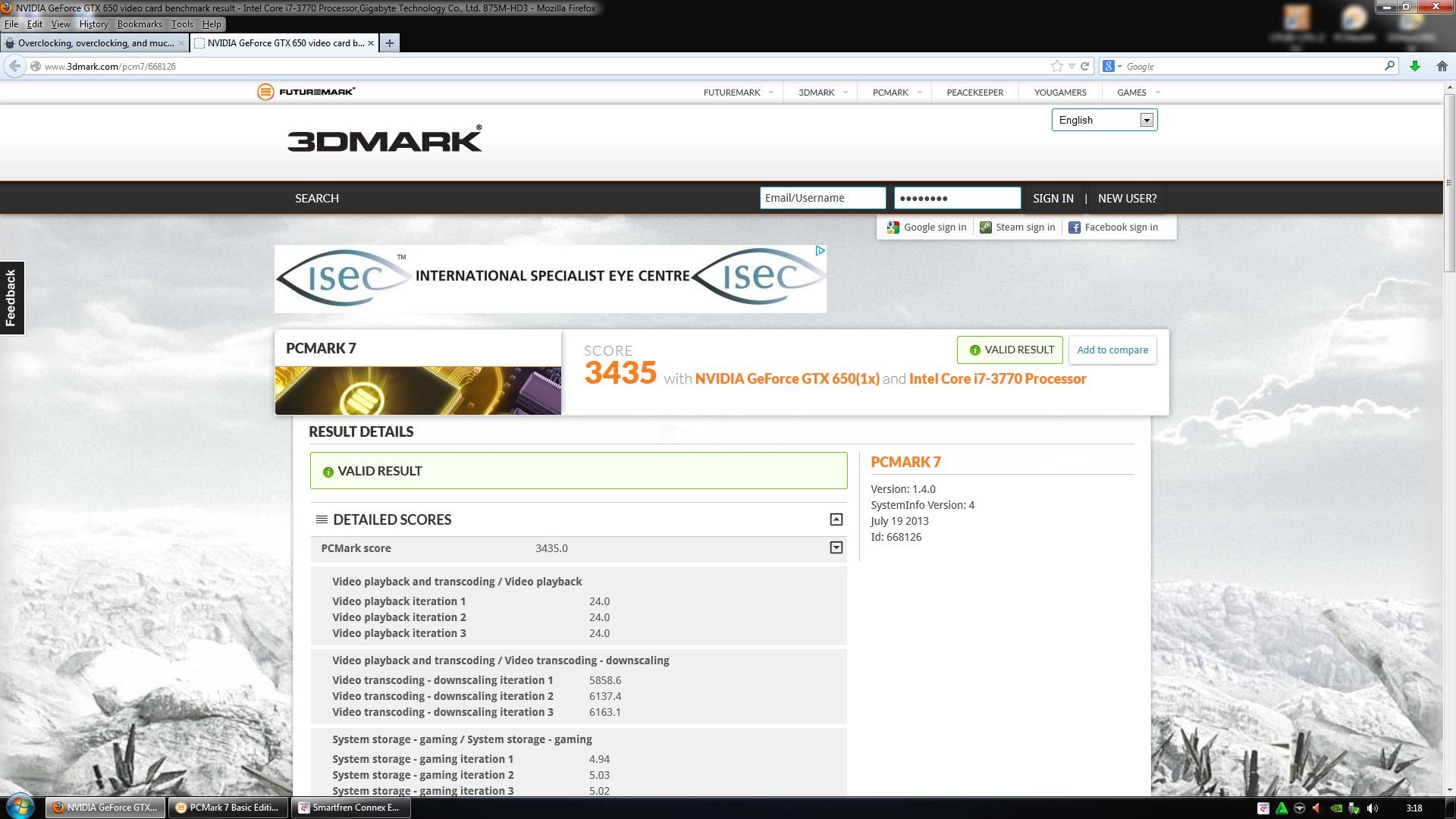Open the View menu
1456x819 pixels.
tap(61, 24)
